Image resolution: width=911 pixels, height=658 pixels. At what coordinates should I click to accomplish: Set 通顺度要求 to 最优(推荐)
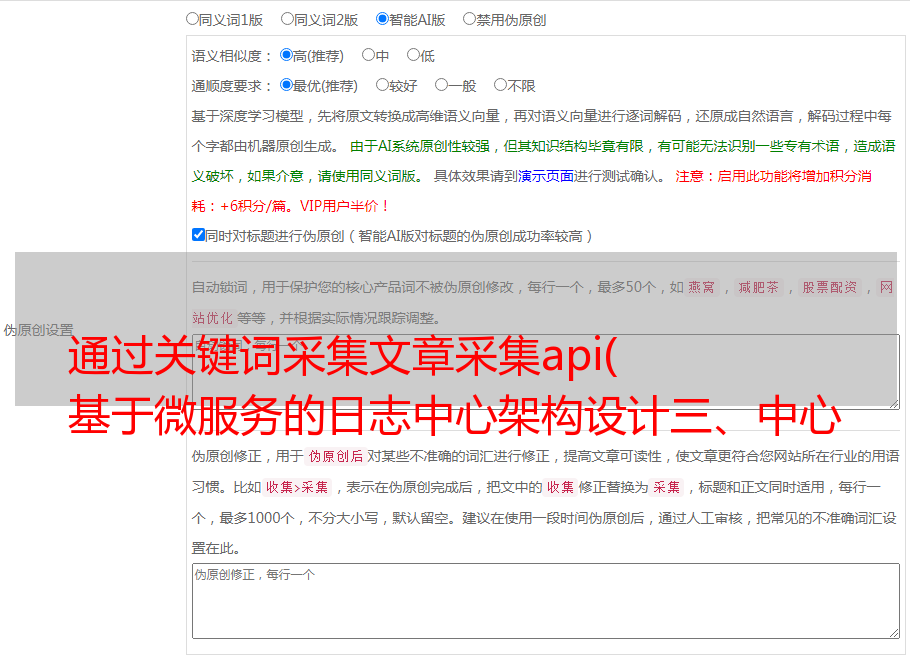click(286, 85)
